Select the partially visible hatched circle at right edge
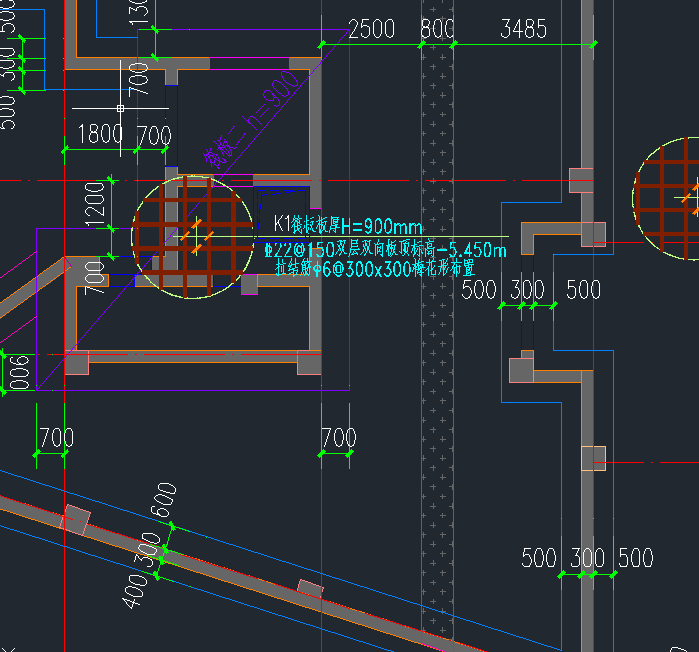Screen dimensions: 699x652 pos(666,198)
